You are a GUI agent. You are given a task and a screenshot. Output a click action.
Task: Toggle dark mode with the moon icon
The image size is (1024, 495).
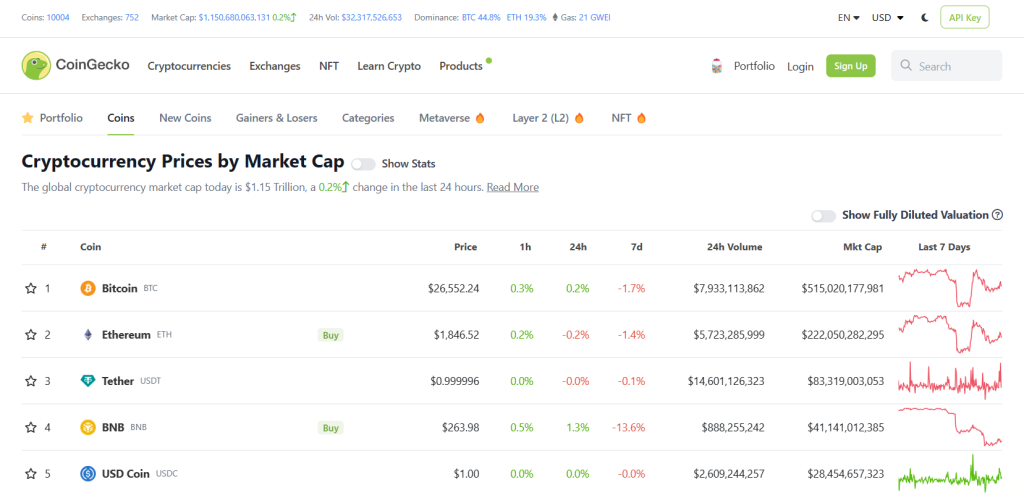[x=924, y=17]
